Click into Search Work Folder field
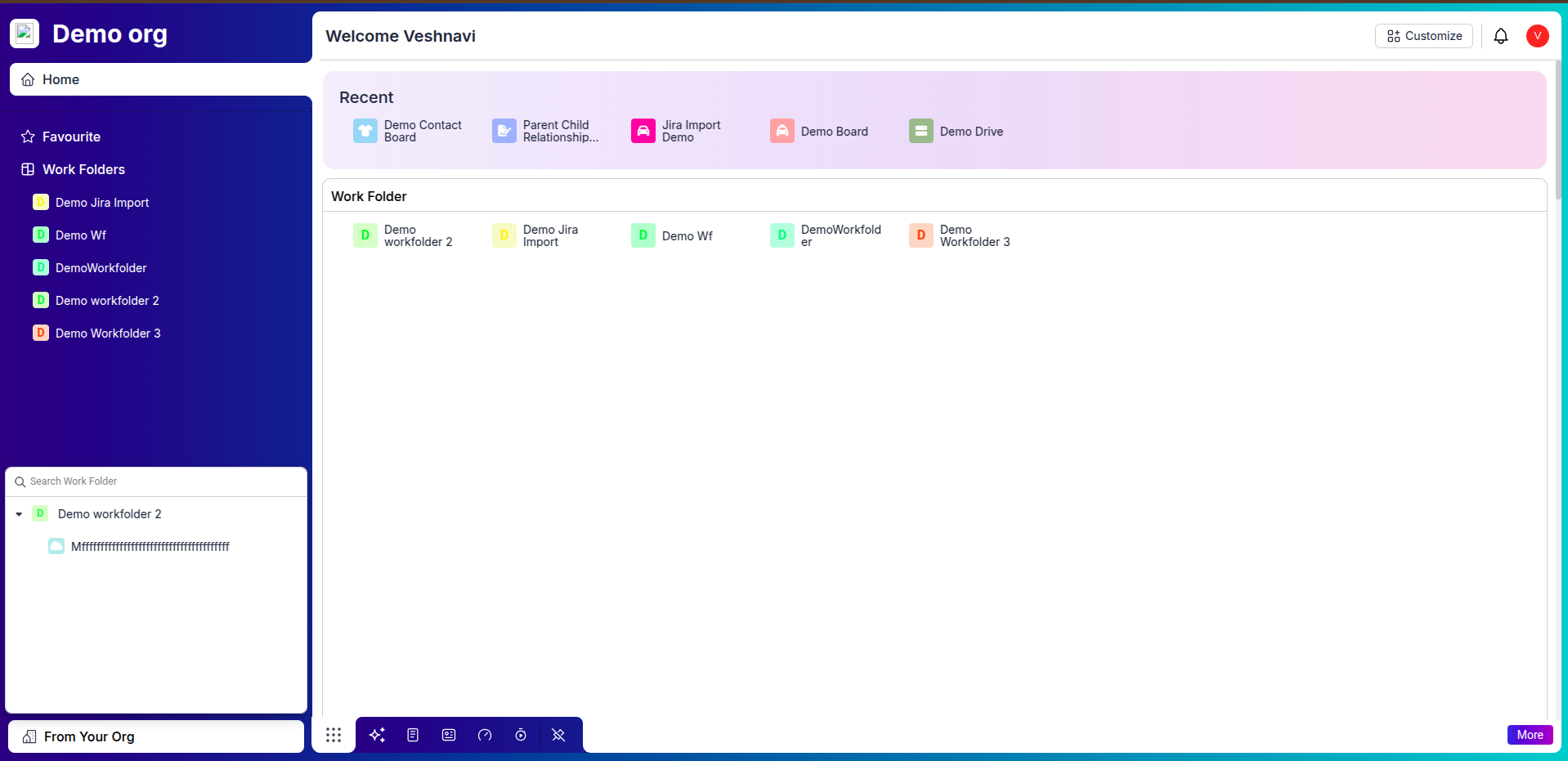The width and height of the screenshot is (1568, 761). [156, 481]
